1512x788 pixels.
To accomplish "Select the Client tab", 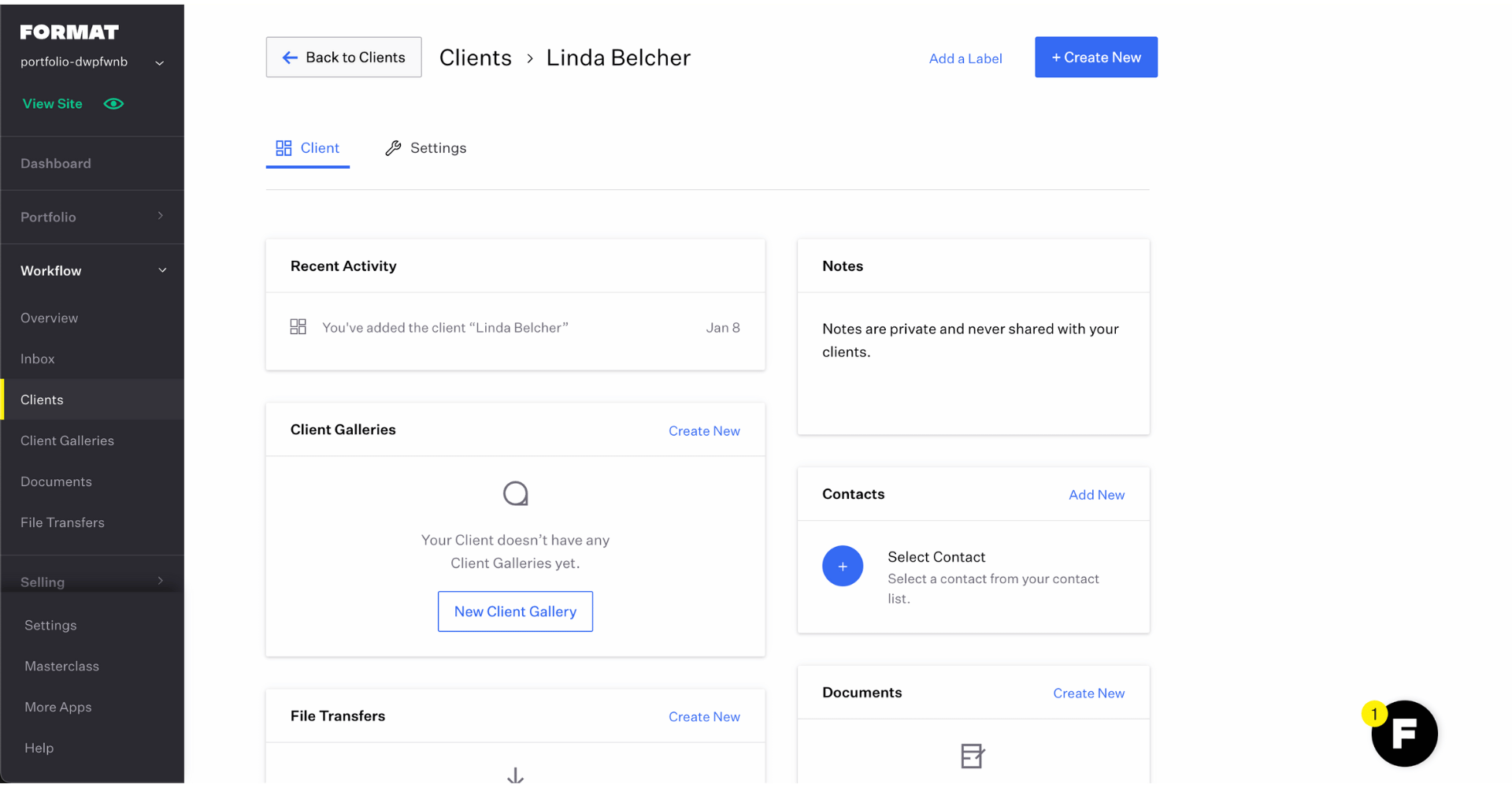I will [308, 148].
